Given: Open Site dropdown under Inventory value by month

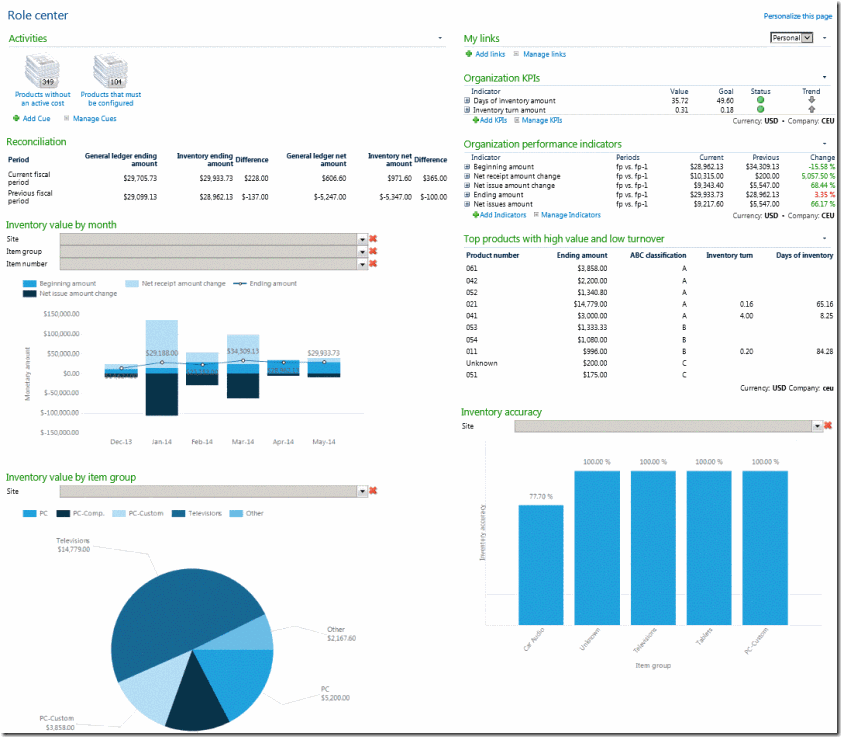Looking at the screenshot, I should (362, 239).
